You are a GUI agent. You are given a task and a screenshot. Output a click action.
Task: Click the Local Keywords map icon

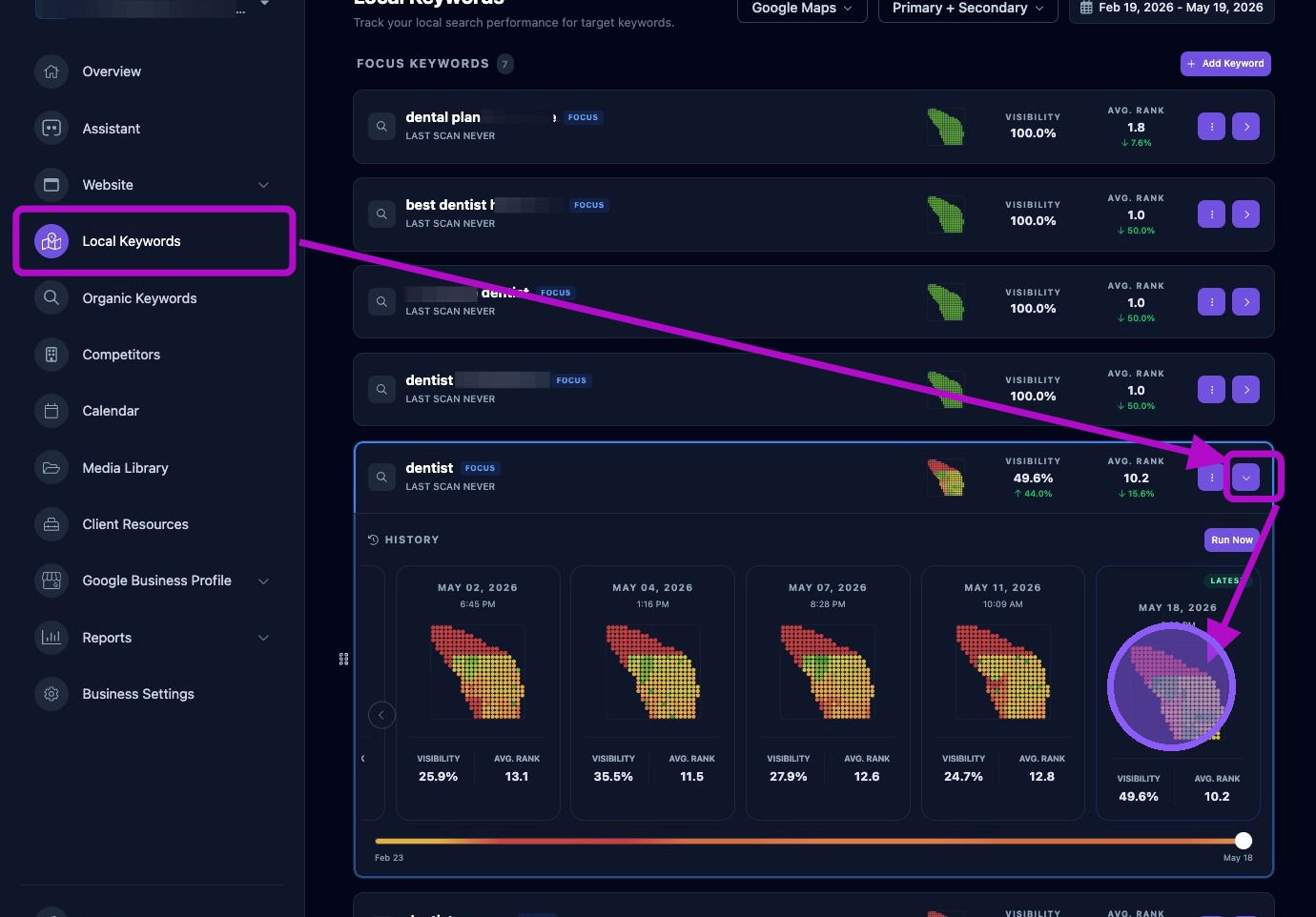tap(51, 241)
